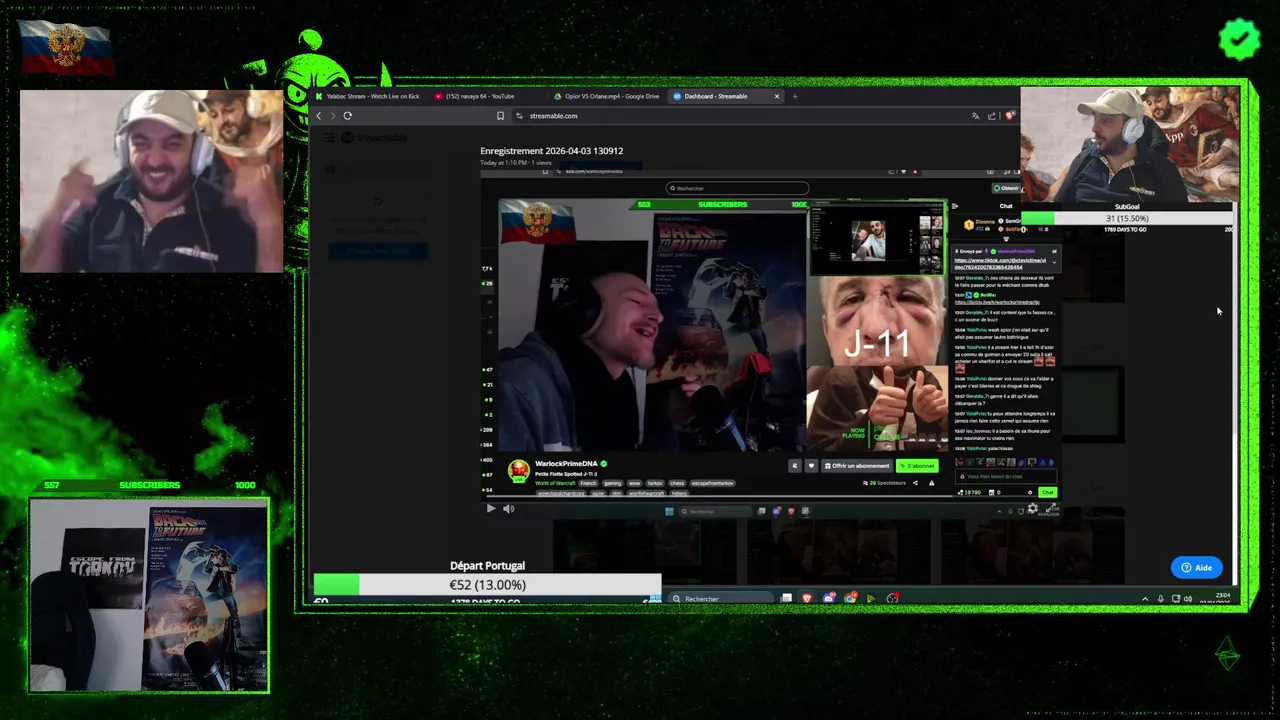Click the green Chat send button
The height and width of the screenshot is (720, 1280).
pos(1047,492)
